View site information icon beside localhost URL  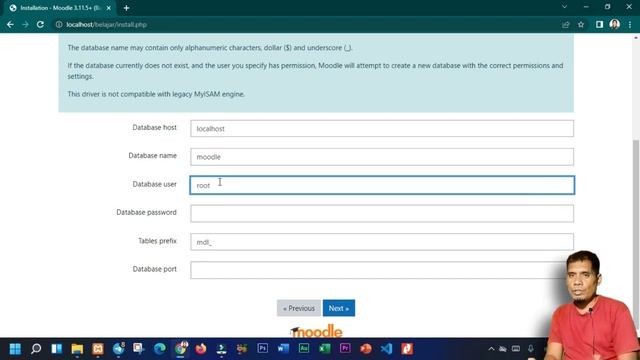point(59,24)
